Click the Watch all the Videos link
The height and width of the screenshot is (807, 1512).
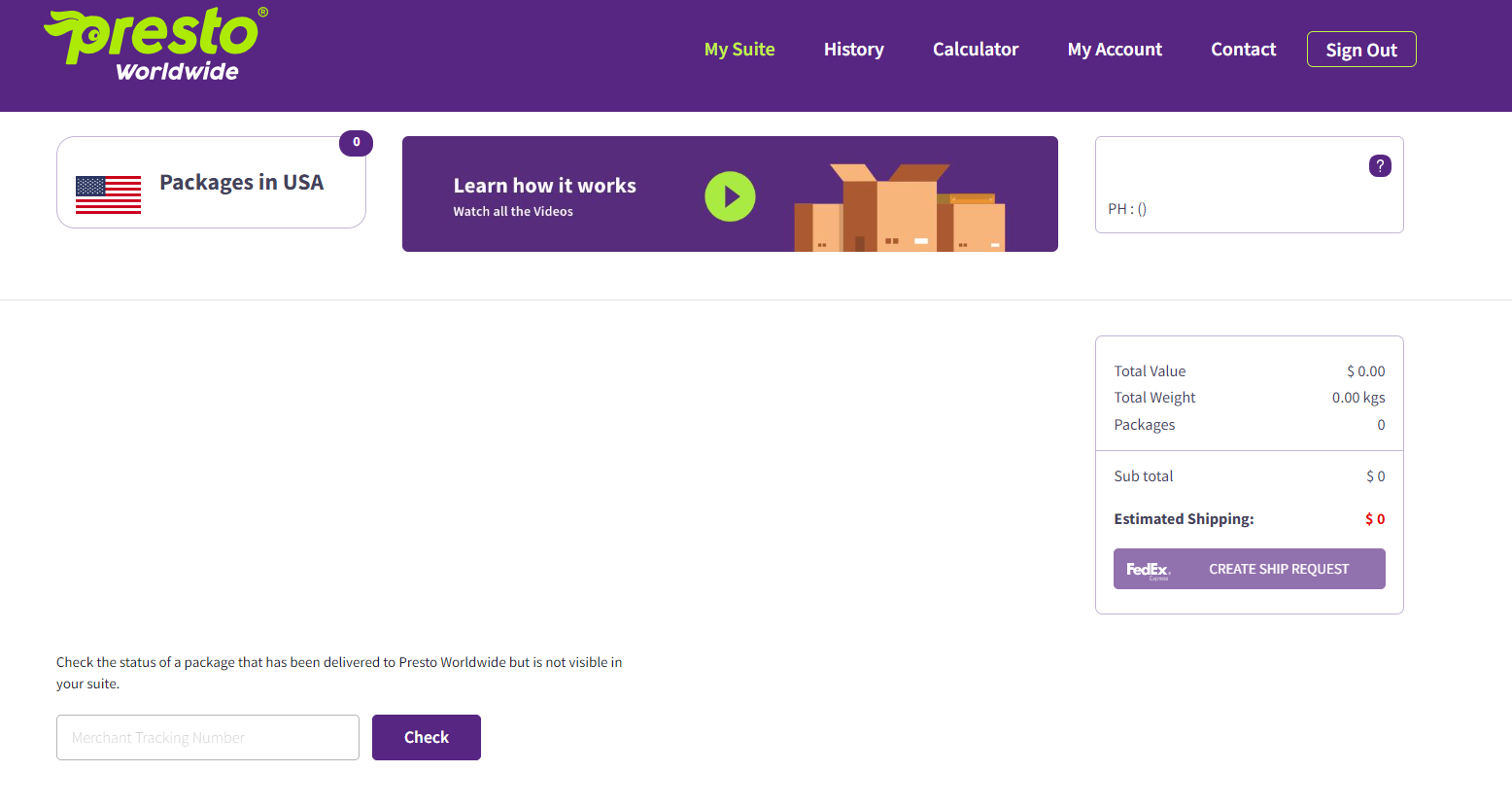pyautogui.click(x=513, y=211)
